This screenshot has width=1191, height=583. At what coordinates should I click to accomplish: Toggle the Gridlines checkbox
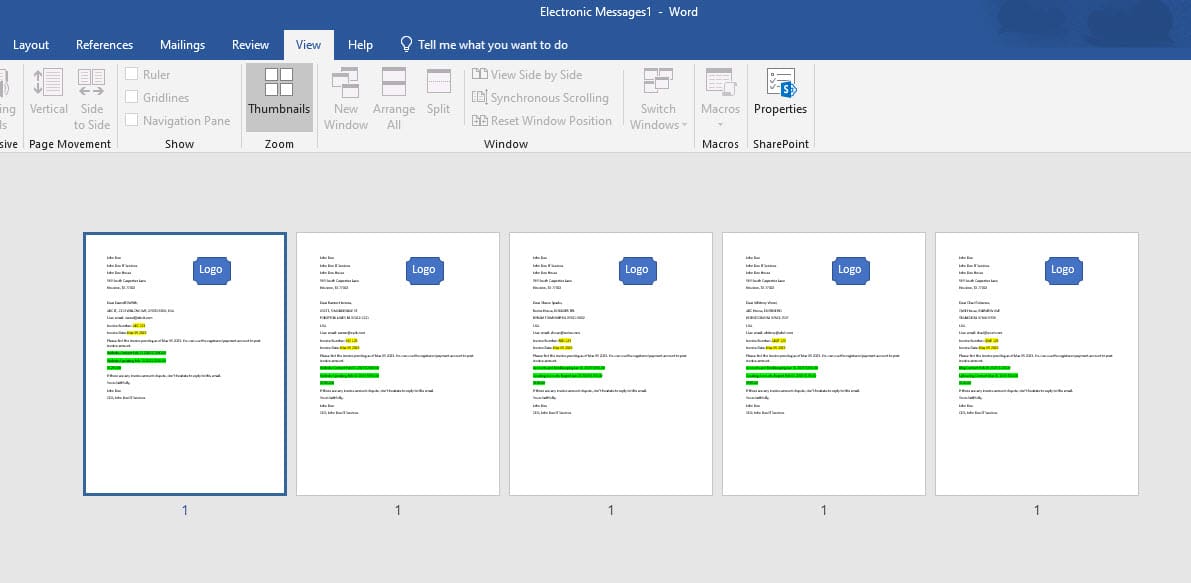(x=131, y=97)
